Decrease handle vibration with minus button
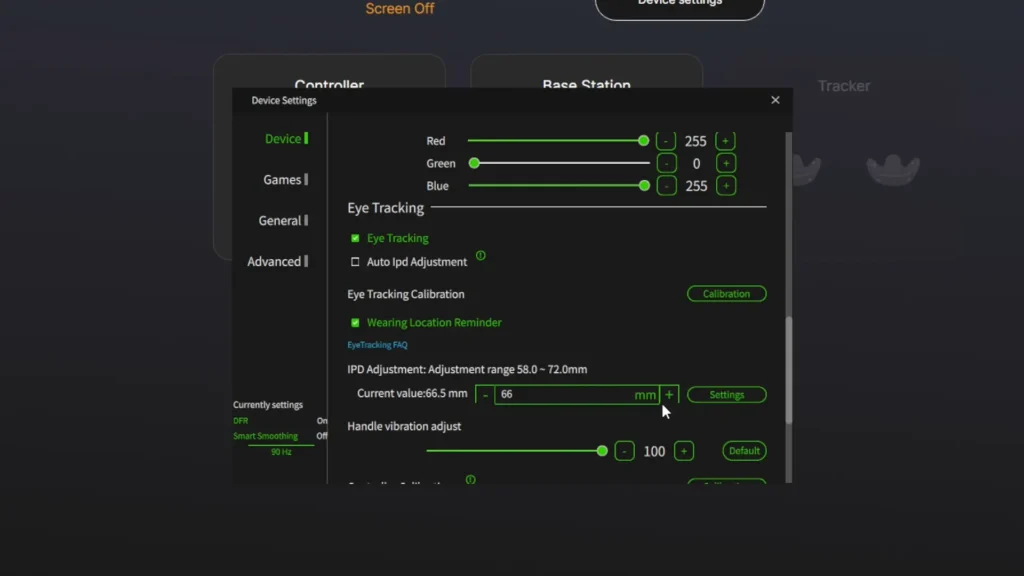Viewport: 1024px width, 576px height. tap(624, 451)
